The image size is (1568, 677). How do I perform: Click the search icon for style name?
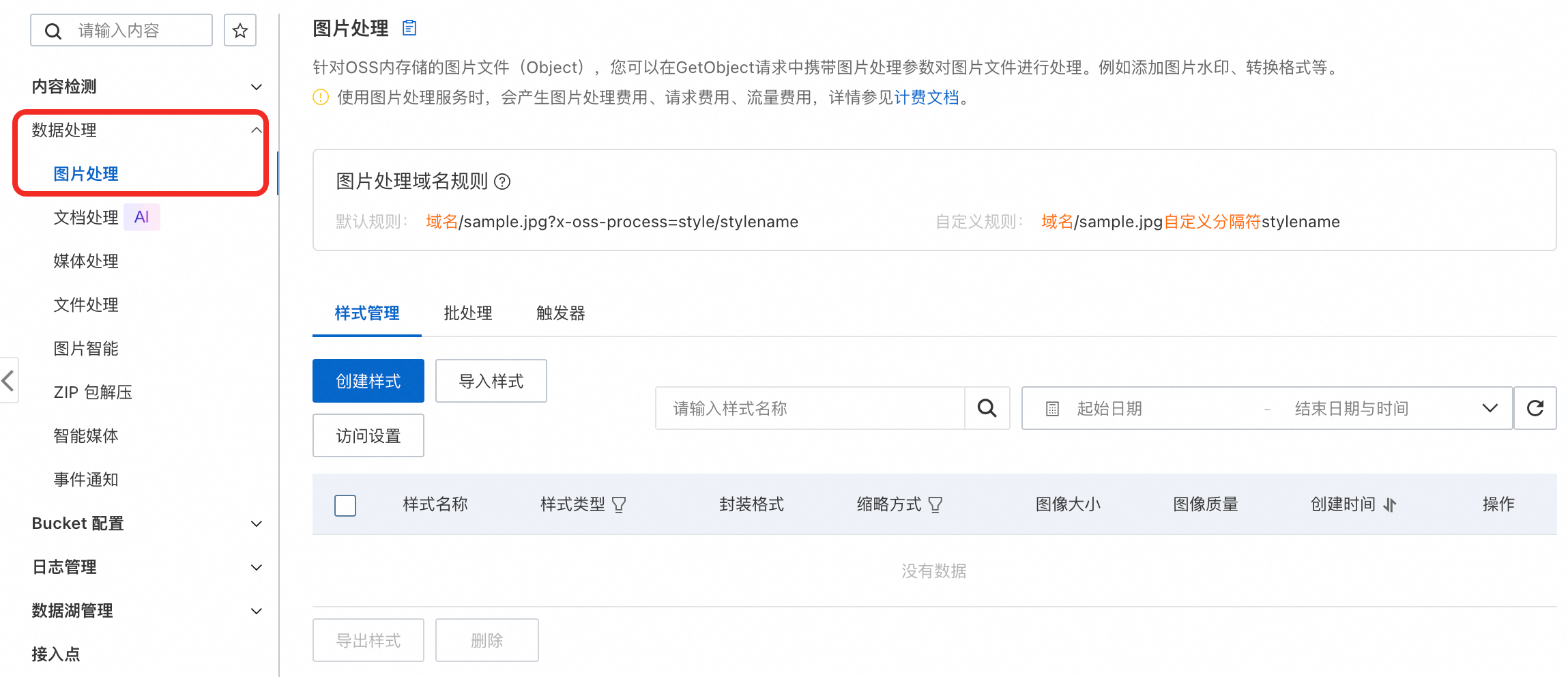click(x=987, y=408)
